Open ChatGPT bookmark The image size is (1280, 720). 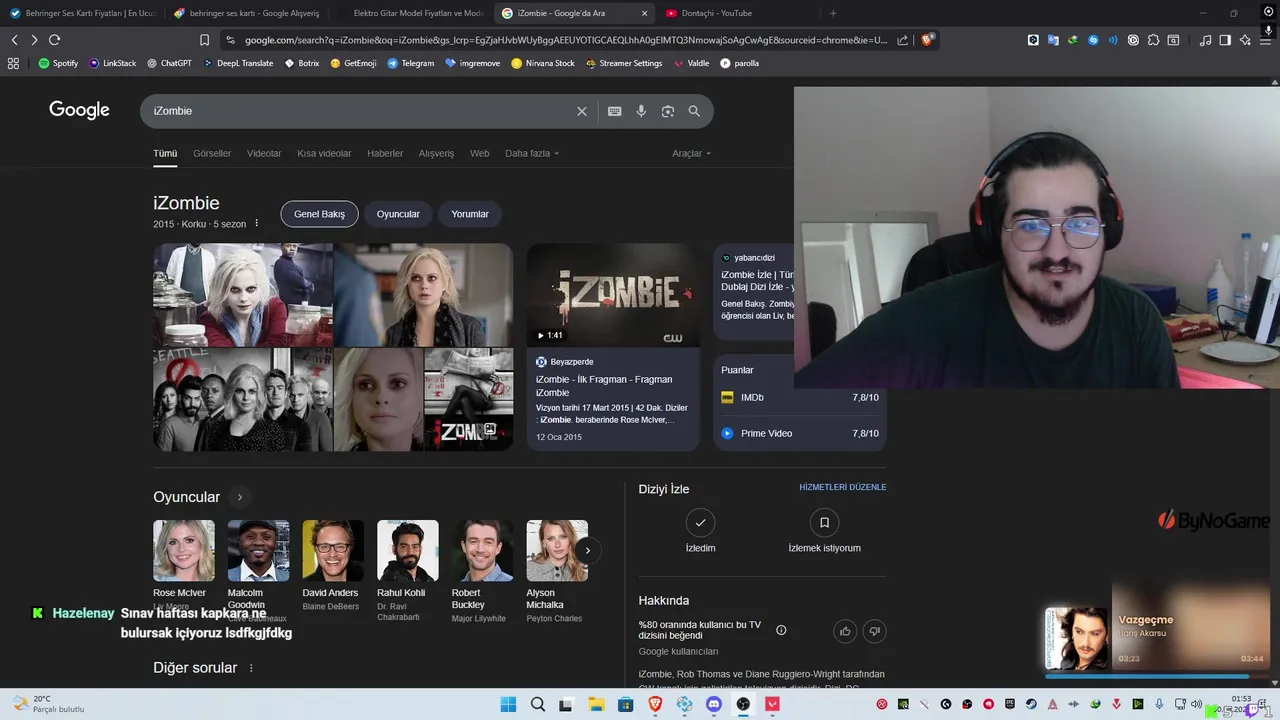[x=169, y=63]
